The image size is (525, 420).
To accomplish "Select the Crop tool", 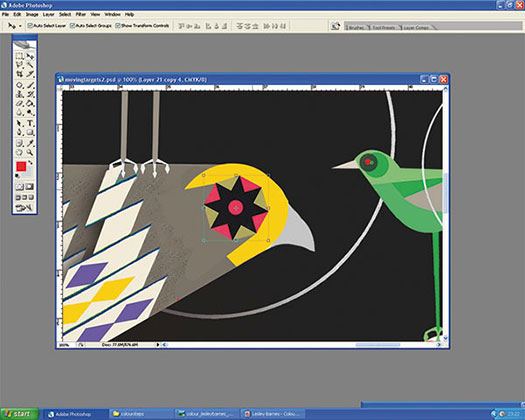I will point(20,74).
